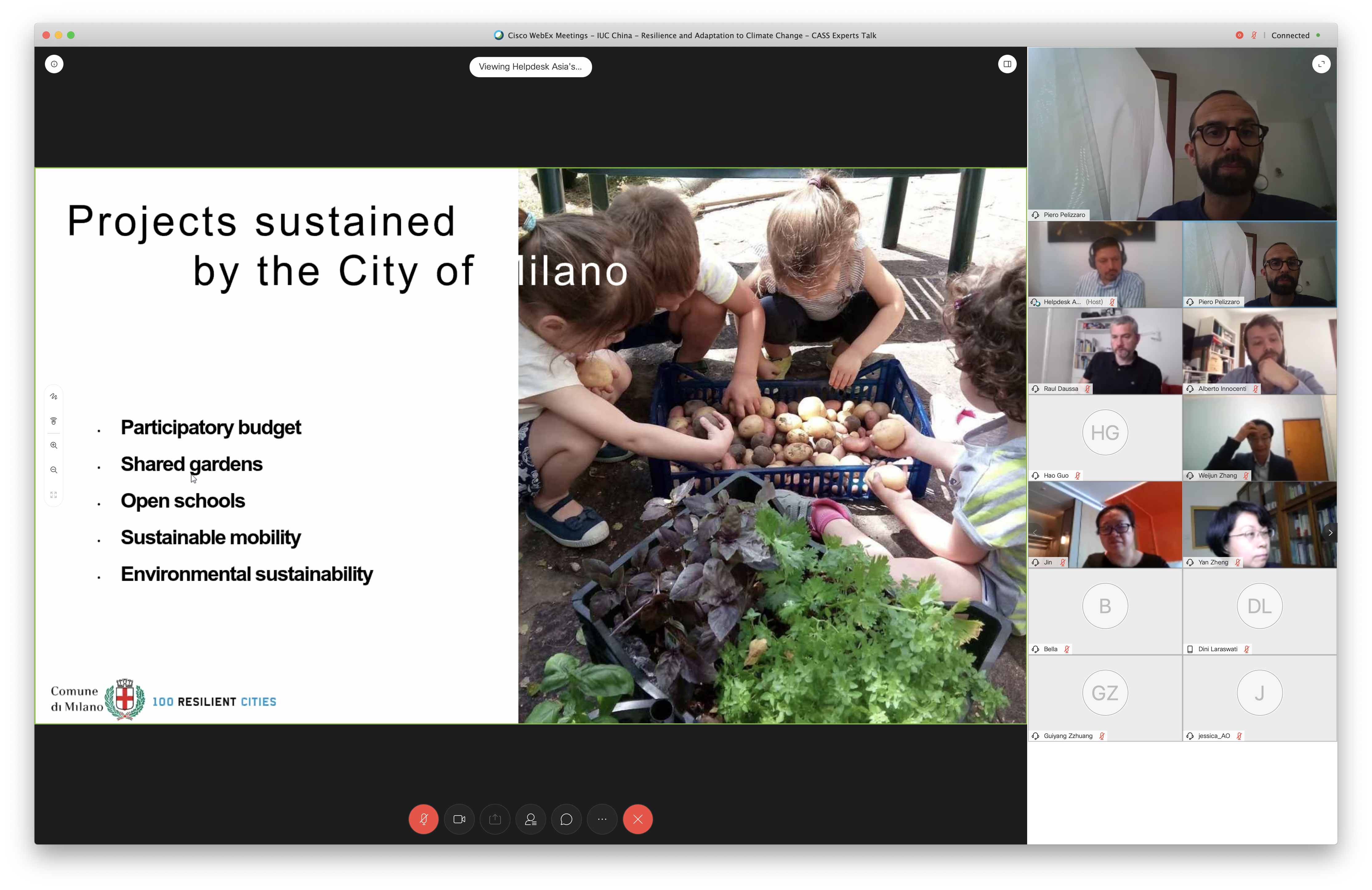Open the participants panel
This screenshot has height=890, width=1372.
click(531, 819)
